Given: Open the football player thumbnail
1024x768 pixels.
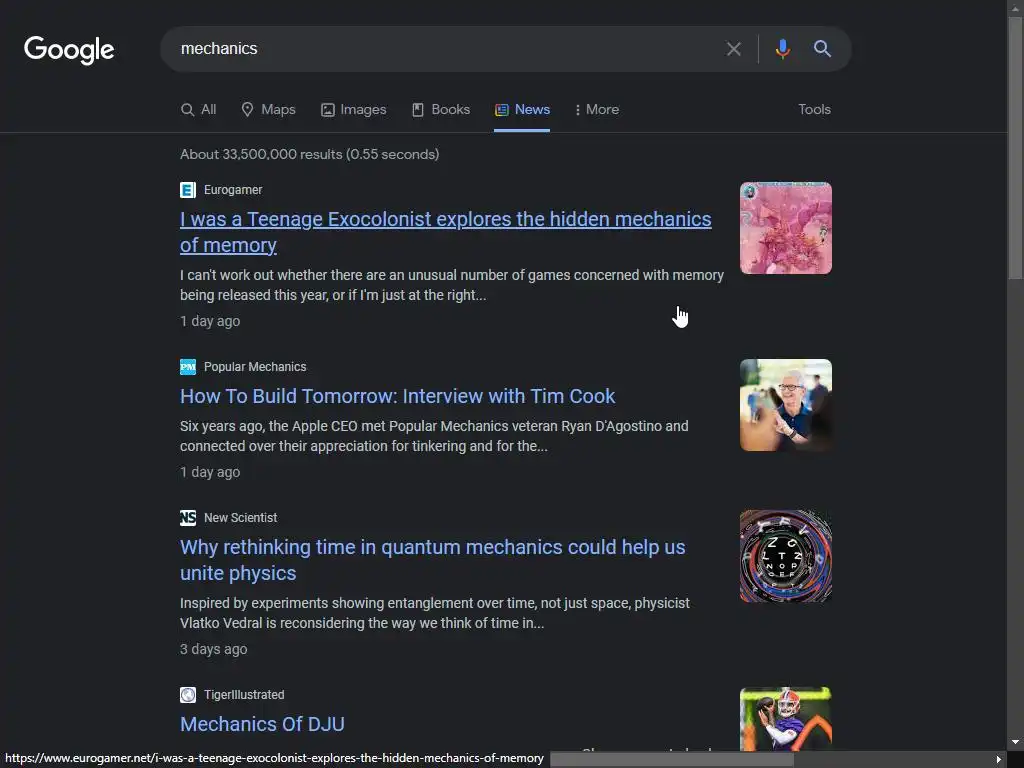Looking at the screenshot, I should 786,718.
